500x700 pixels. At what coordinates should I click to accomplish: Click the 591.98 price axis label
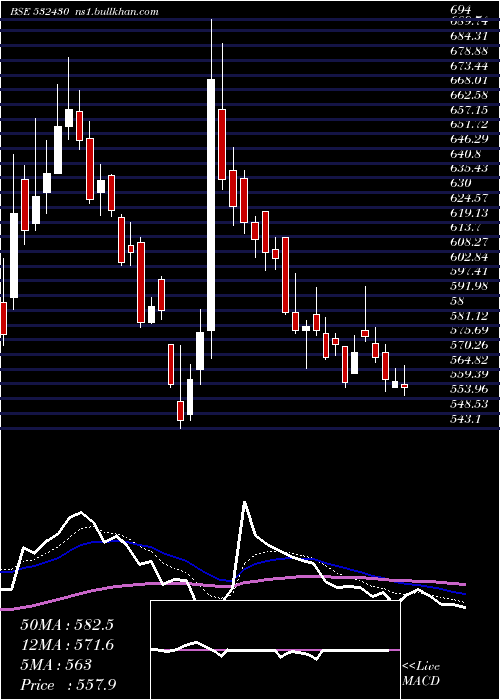coord(469,286)
